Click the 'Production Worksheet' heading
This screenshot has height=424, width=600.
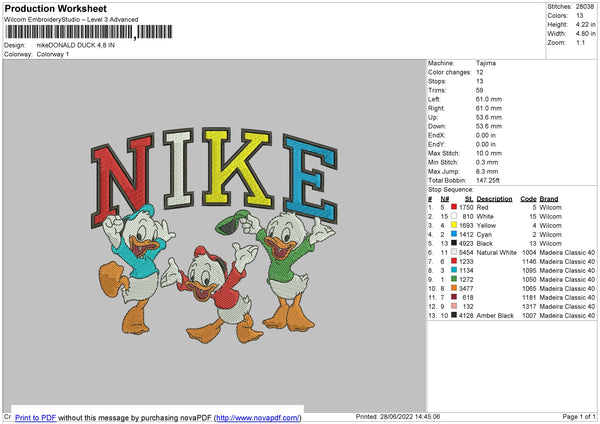56,8
